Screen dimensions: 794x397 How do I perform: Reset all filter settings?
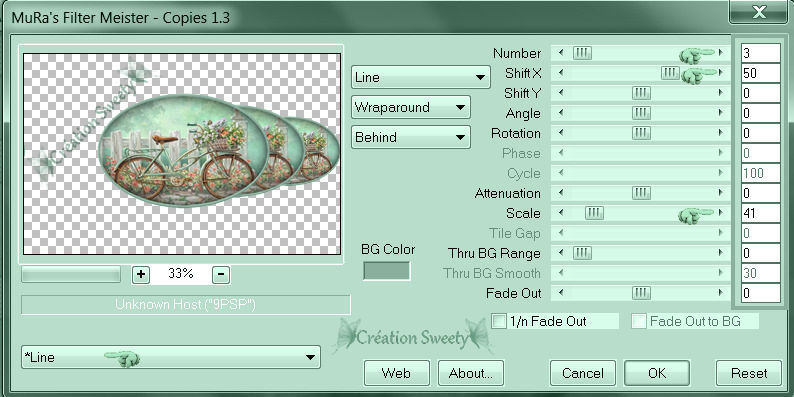click(x=749, y=374)
